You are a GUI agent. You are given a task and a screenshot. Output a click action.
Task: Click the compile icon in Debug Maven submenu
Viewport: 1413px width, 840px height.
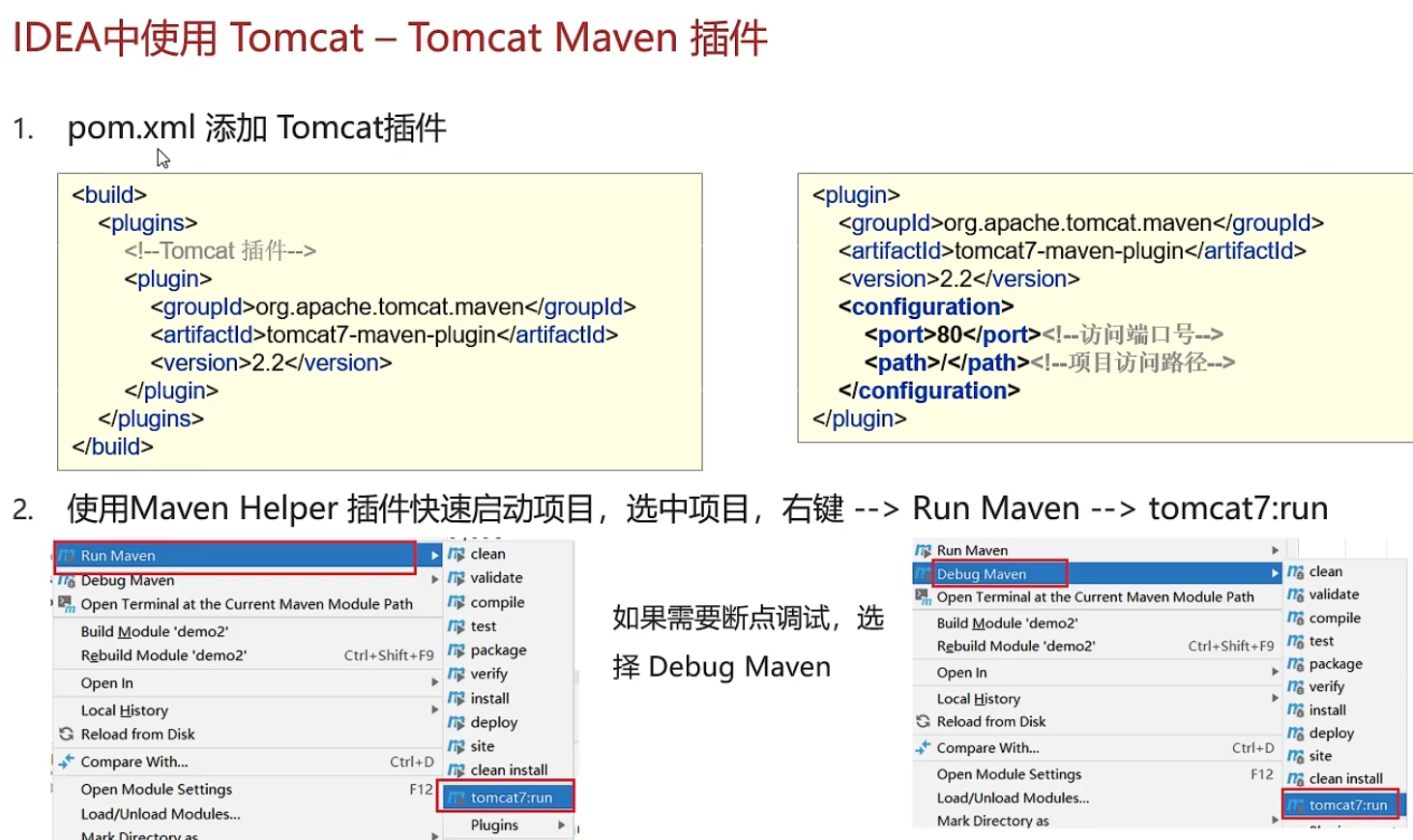coord(1296,618)
